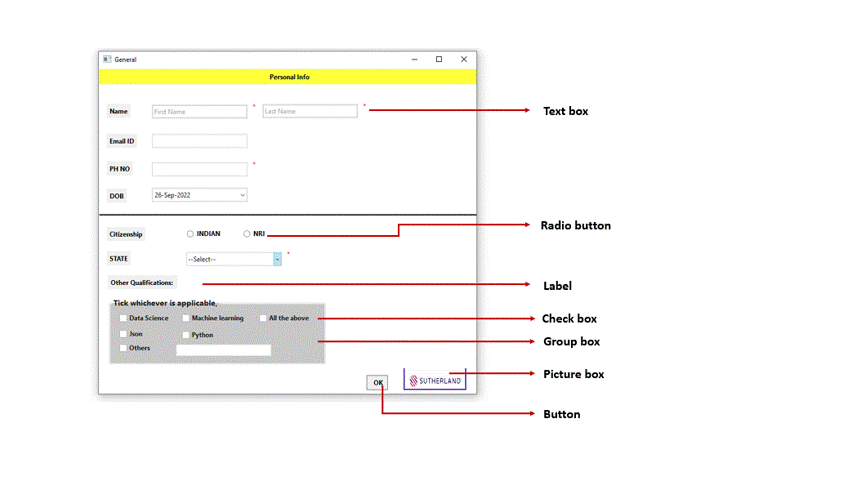Check the Others checkbox
The height and width of the screenshot is (480, 853).
124,348
